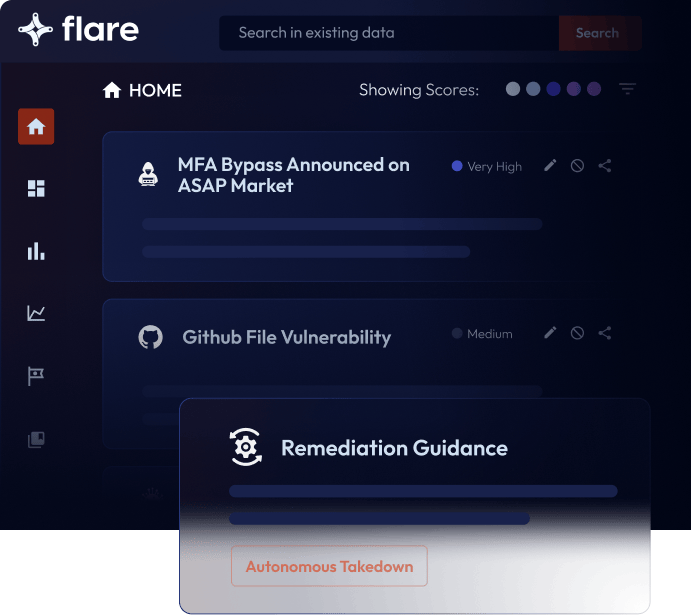Open the dashboard grid sidebar icon
The width and height of the screenshot is (691, 615).
point(36,189)
